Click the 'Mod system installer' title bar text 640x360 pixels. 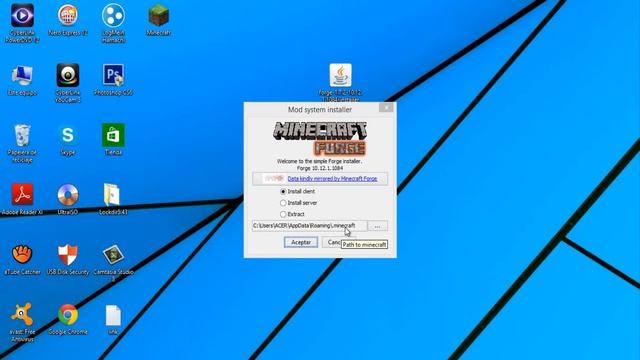(x=320, y=109)
